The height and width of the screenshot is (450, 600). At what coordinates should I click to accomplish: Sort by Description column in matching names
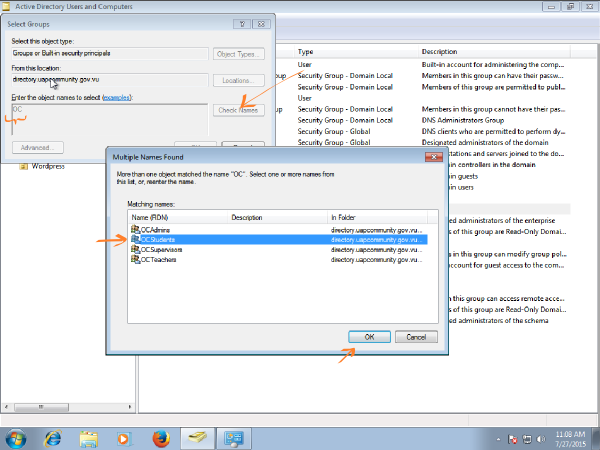277,217
